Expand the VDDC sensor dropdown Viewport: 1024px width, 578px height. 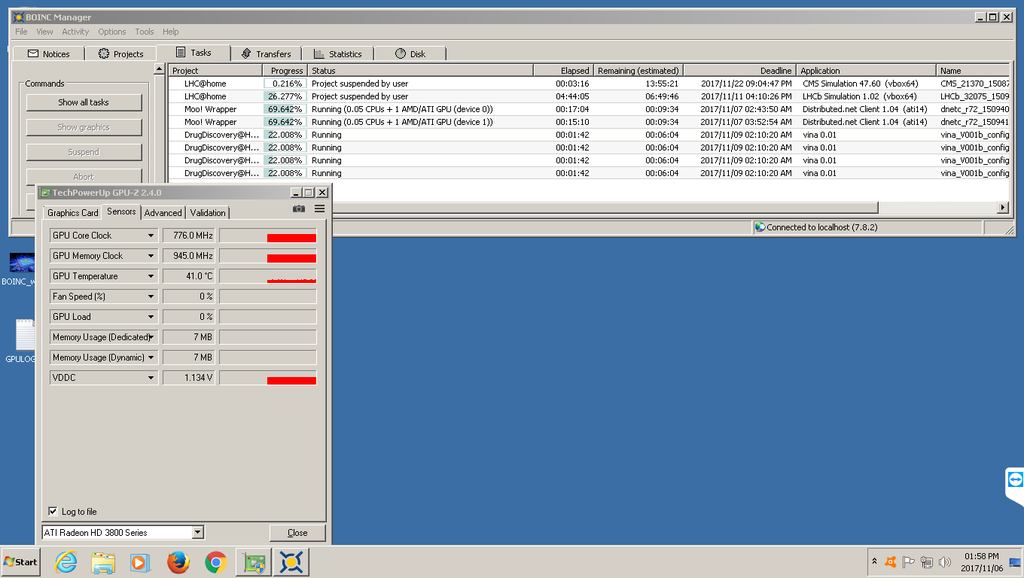[151, 377]
